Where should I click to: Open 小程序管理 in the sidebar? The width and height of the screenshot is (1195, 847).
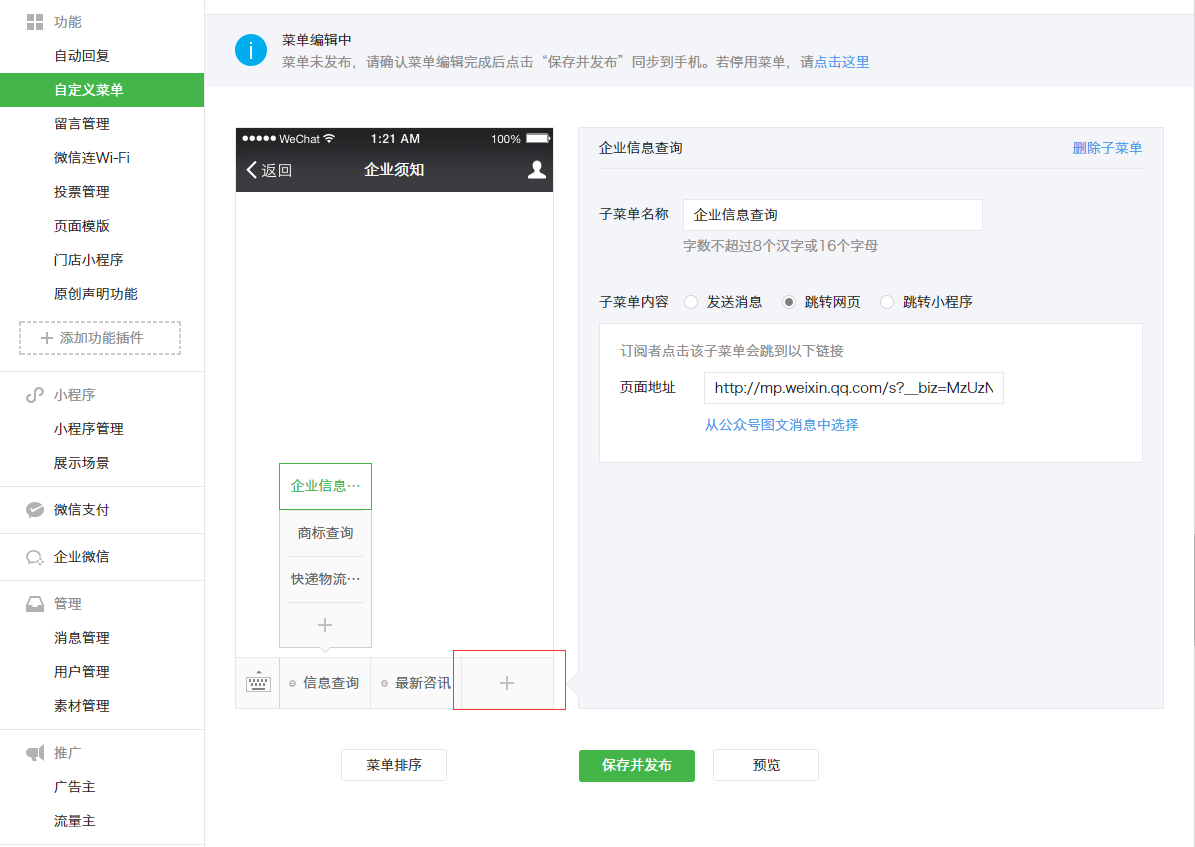tap(89, 429)
